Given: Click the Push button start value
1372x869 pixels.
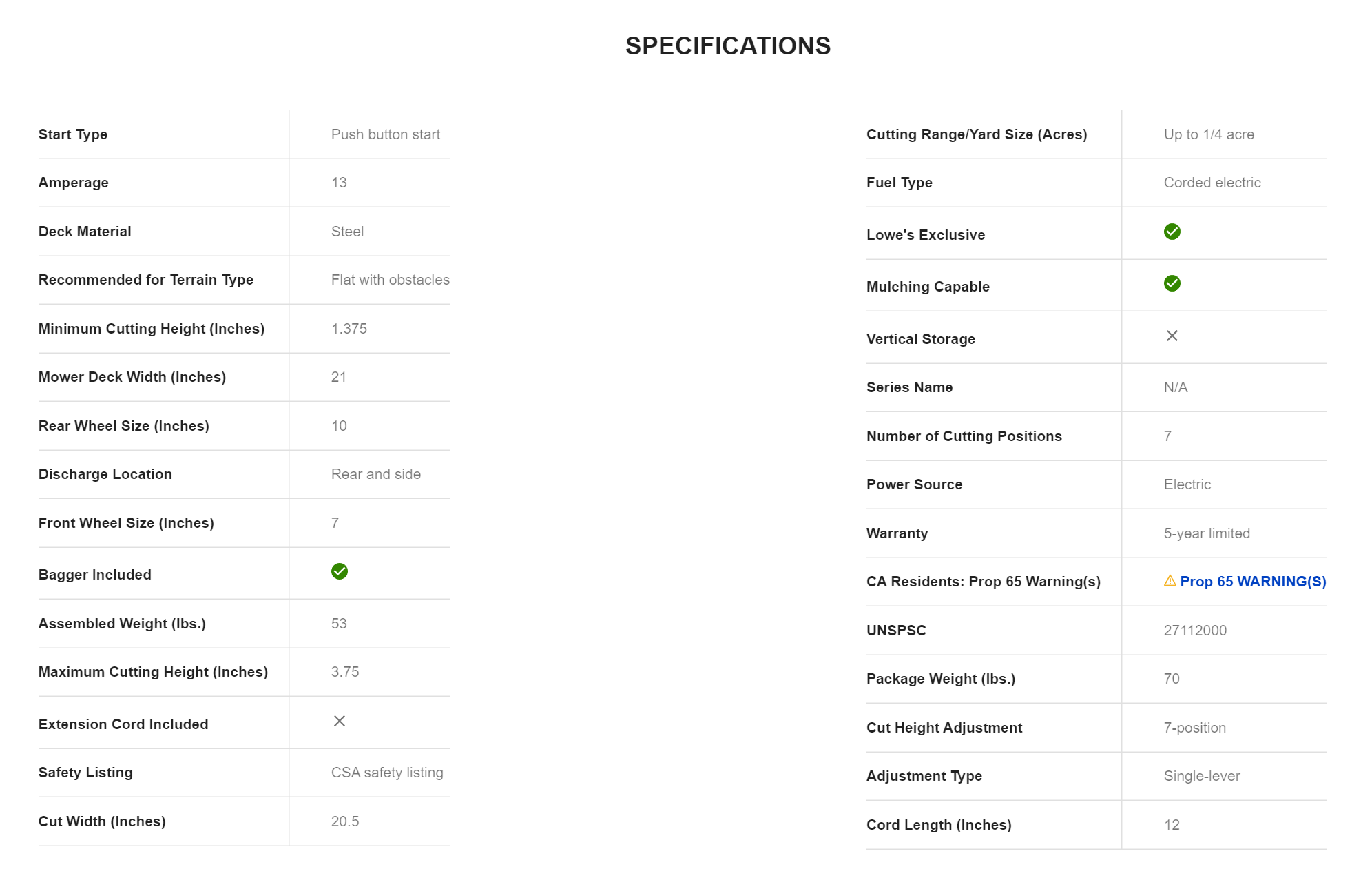Looking at the screenshot, I should tap(385, 134).
